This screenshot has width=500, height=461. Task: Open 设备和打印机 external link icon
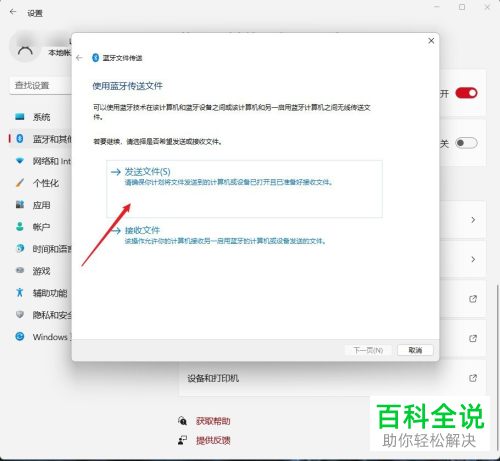click(x=473, y=378)
